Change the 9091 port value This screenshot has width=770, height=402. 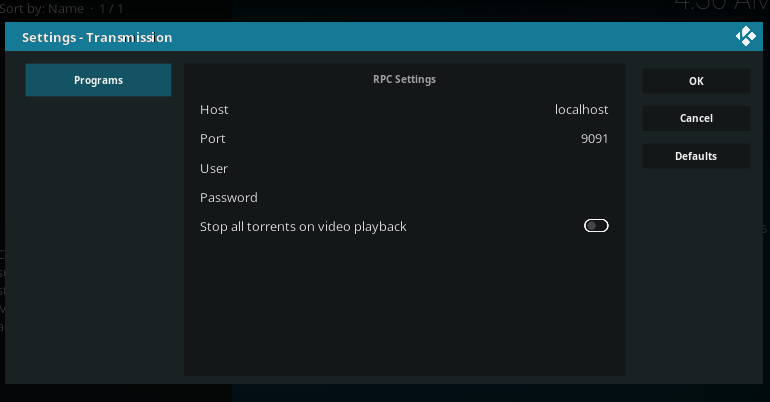(594, 139)
